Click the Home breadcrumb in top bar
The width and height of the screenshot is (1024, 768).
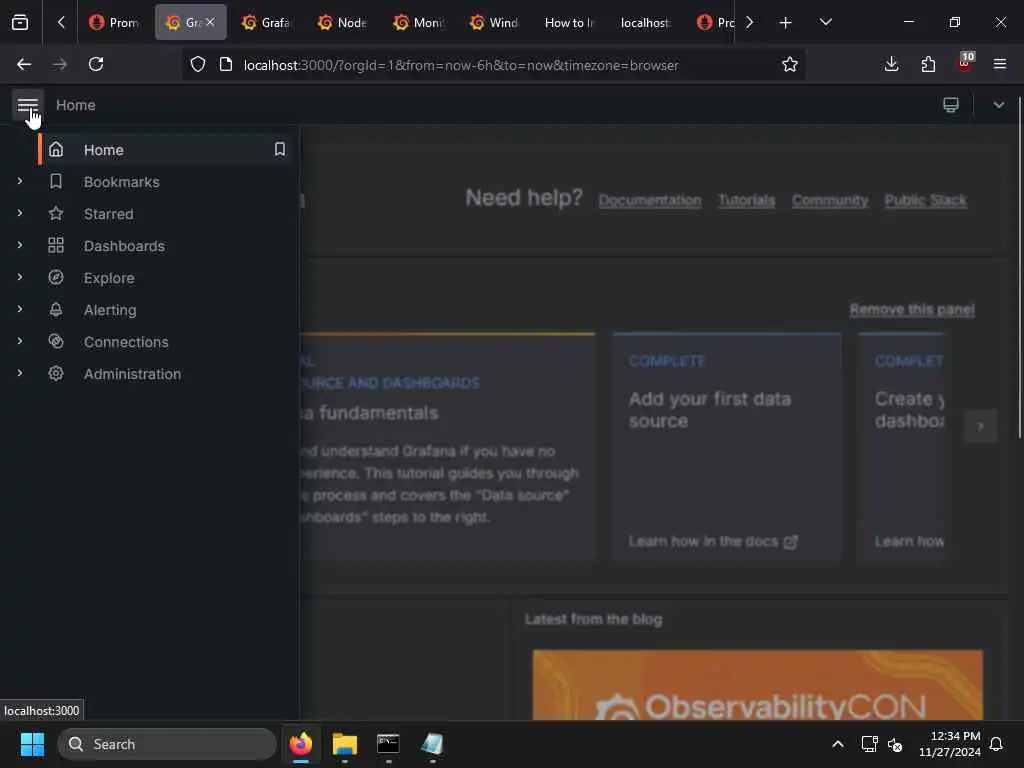point(76,105)
